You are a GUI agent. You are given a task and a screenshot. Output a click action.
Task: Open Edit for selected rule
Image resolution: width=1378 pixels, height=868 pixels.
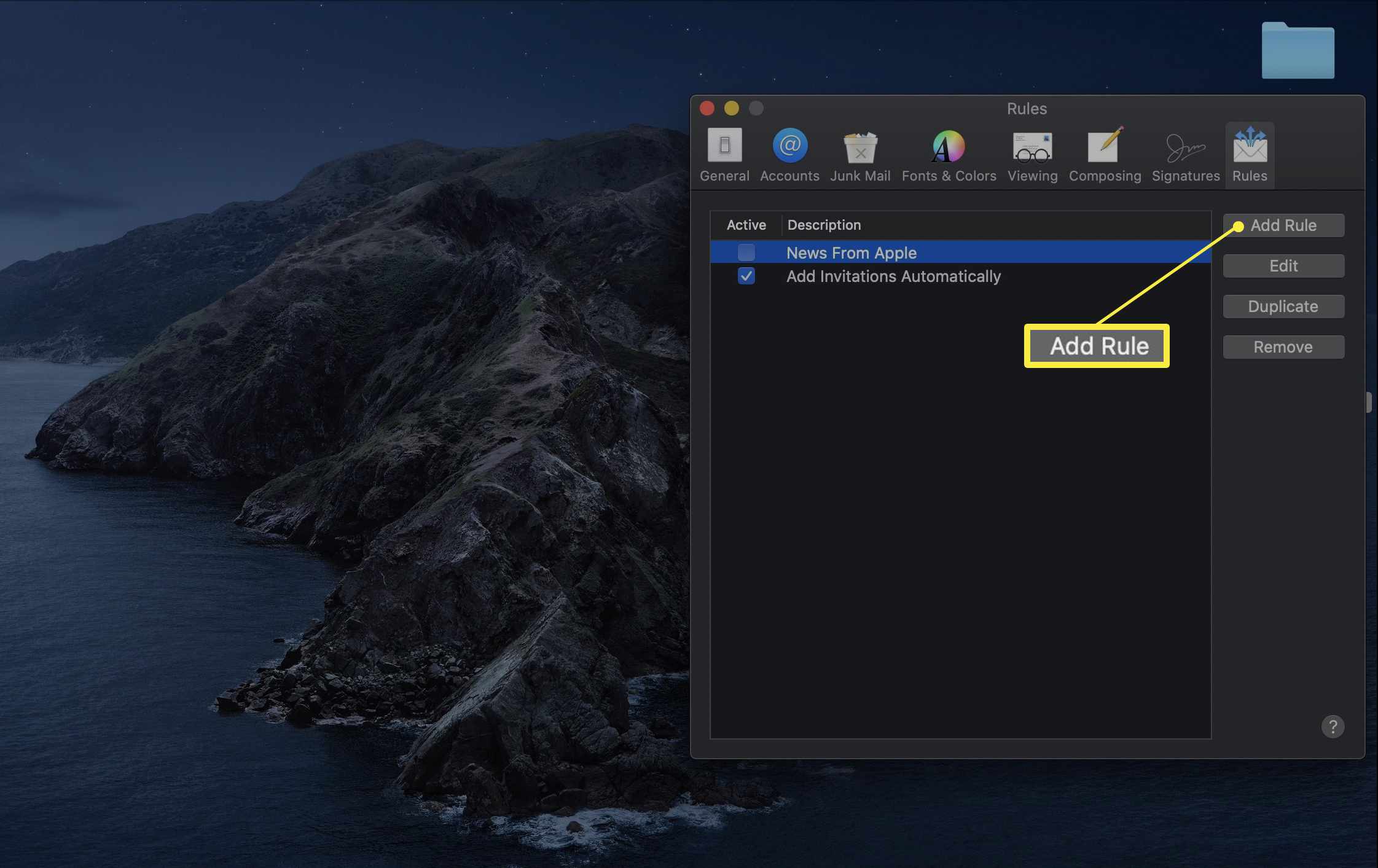[x=1283, y=265]
